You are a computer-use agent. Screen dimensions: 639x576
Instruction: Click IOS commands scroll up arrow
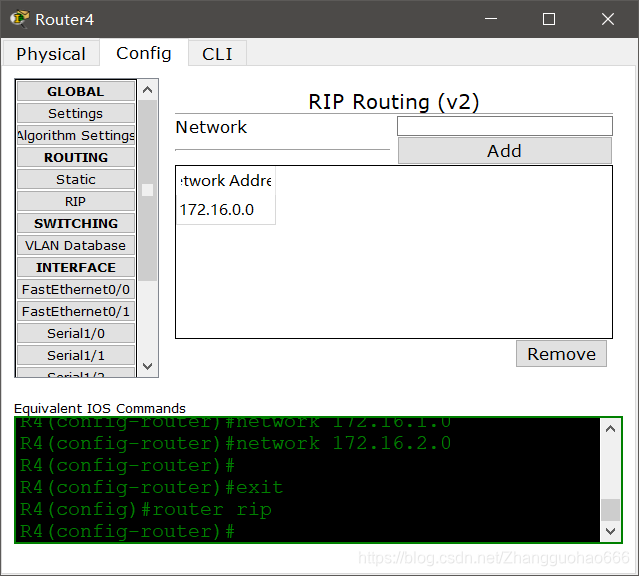tap(610, 429)
